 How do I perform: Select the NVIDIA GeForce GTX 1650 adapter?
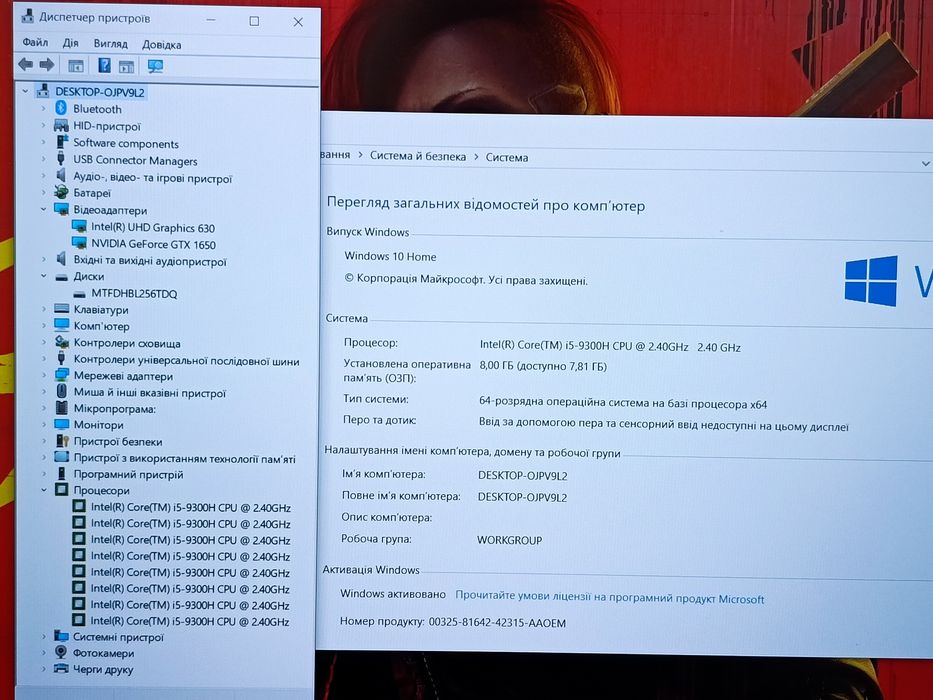pyautogui.click(x=153, y=244)
